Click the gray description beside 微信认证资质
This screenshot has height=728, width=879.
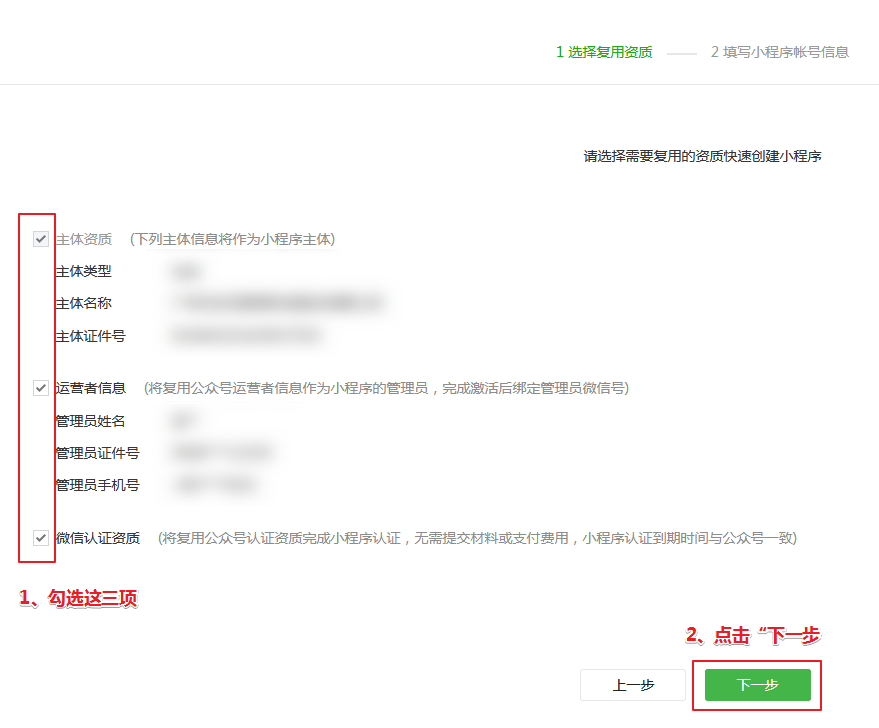pos(477,538)
